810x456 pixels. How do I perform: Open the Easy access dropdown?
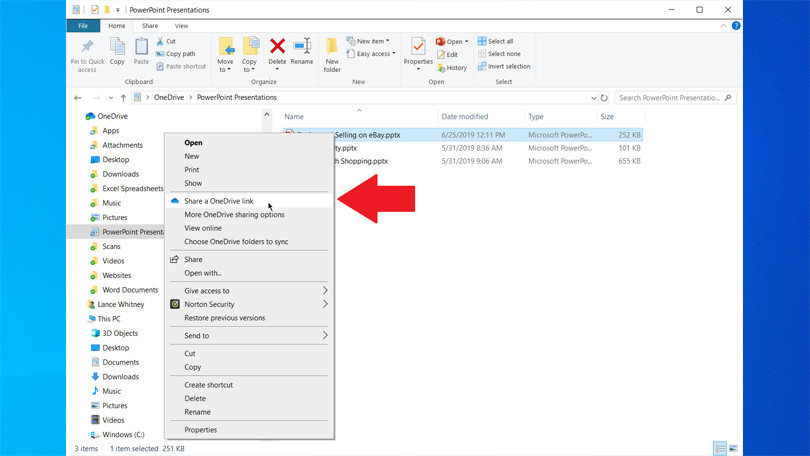click(x=371, y=54)
